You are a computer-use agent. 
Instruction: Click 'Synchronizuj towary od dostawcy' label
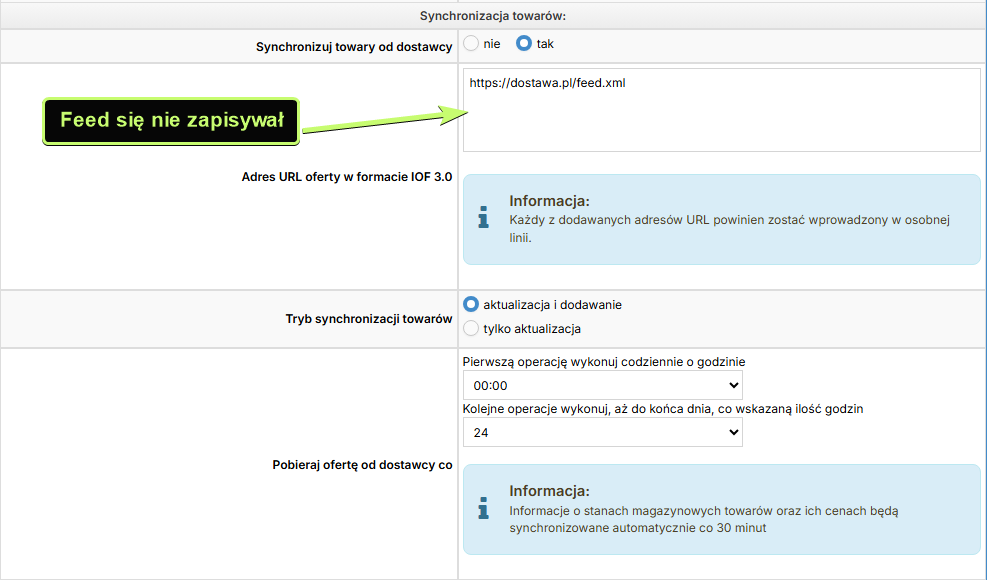(354, 47)
